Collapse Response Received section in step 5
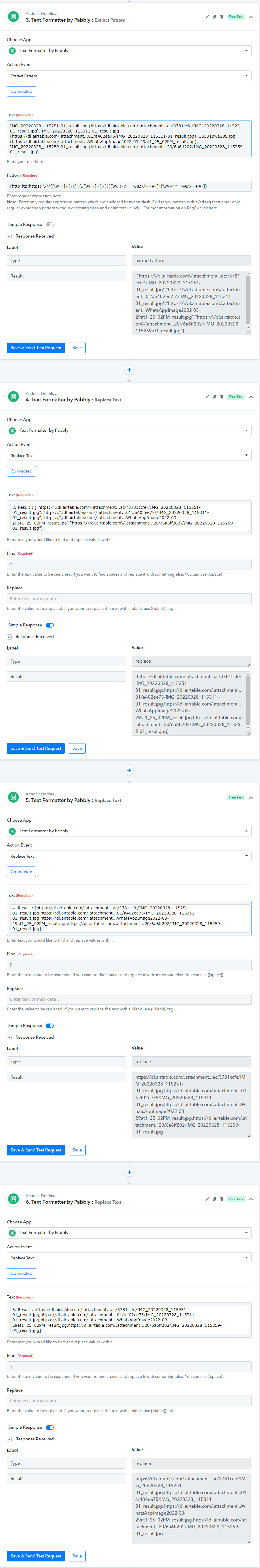 (x=9, y=1037)
